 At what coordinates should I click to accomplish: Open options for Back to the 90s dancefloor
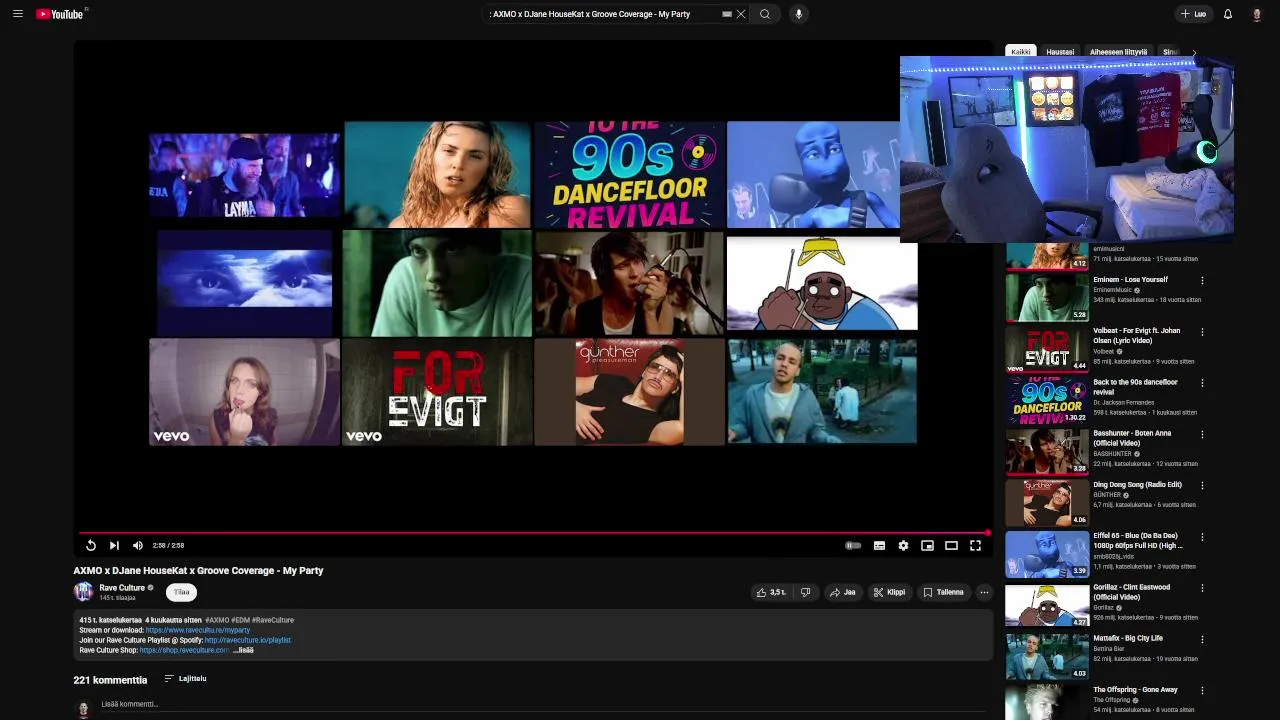pyautogui.click(x=1202, y=382)
